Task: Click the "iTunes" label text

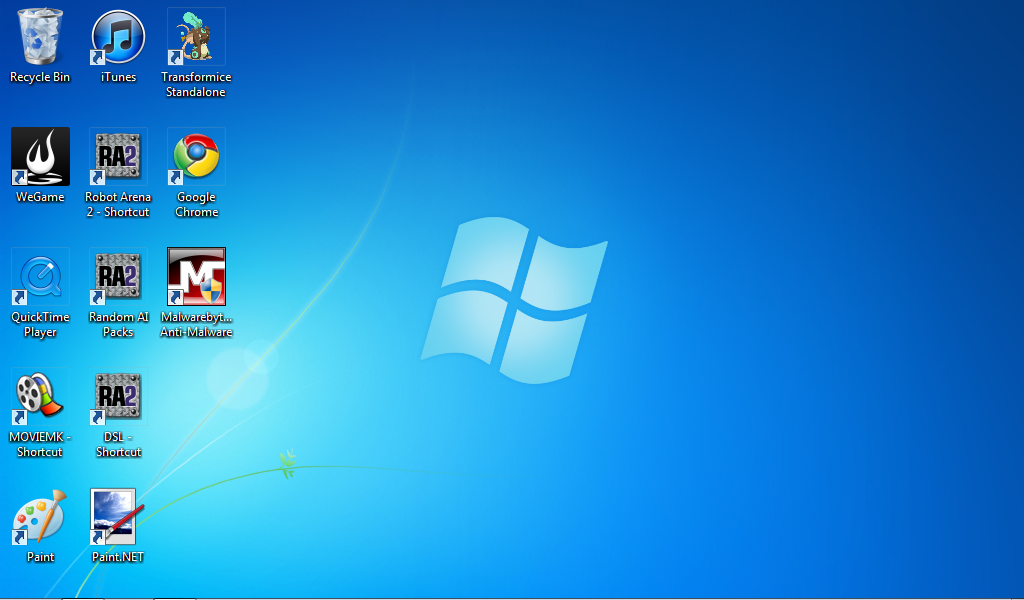Action: pos(118,77)
